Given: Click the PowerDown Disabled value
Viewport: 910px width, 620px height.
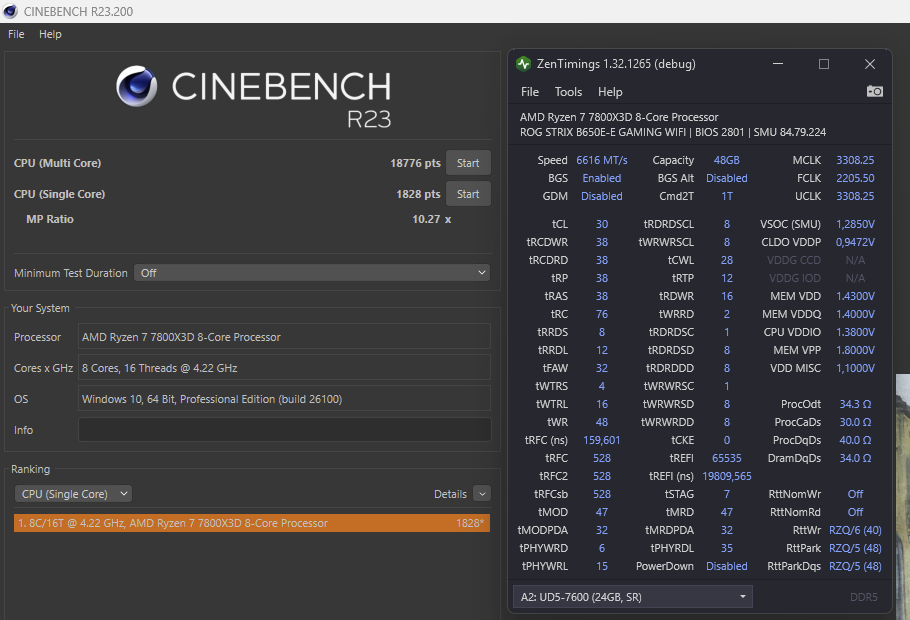Looking at the screenshot, I should coord(727,566).
